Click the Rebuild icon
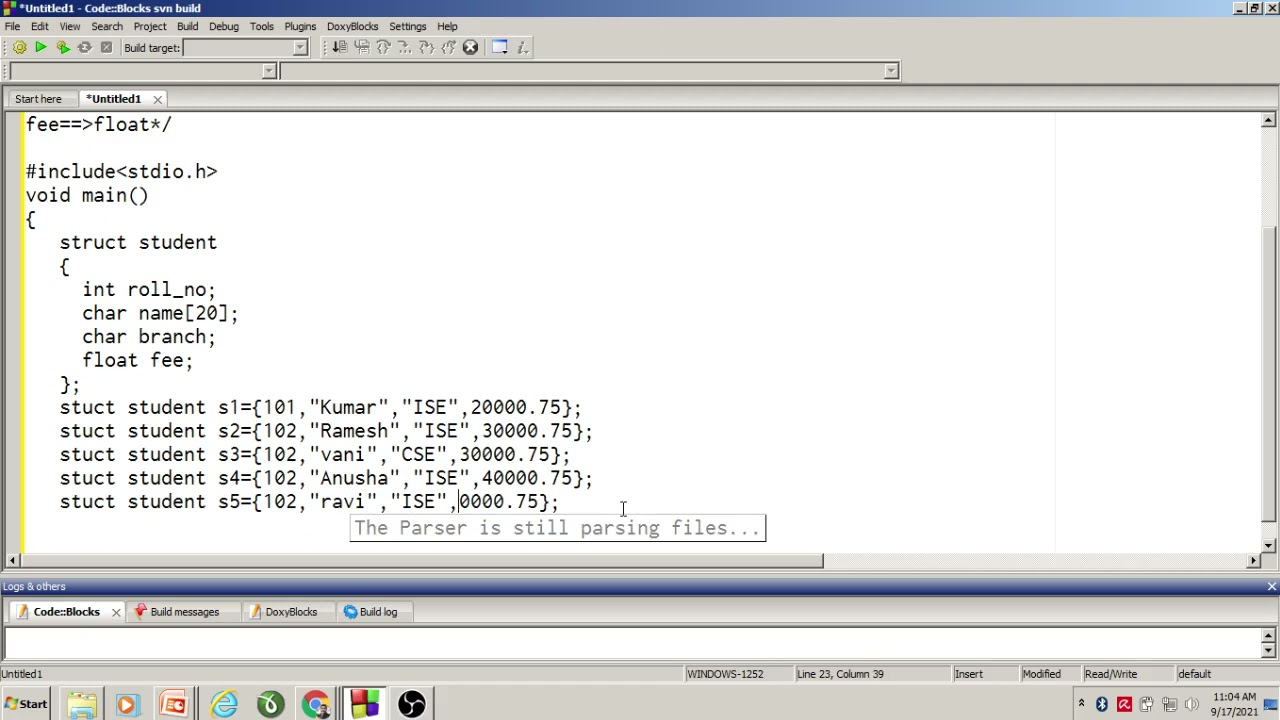 [x=85, y=47]
